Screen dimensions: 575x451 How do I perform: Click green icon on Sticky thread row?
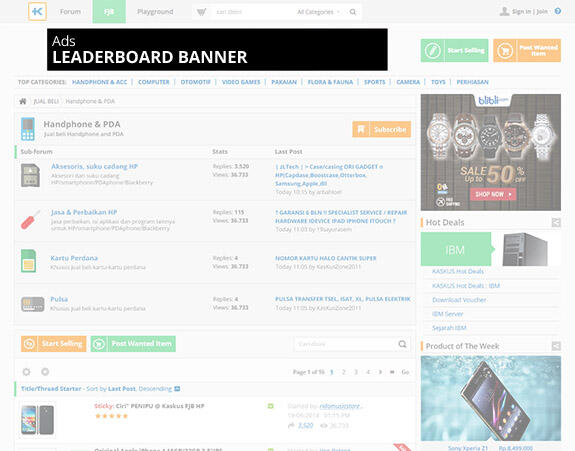coord(271,406)
